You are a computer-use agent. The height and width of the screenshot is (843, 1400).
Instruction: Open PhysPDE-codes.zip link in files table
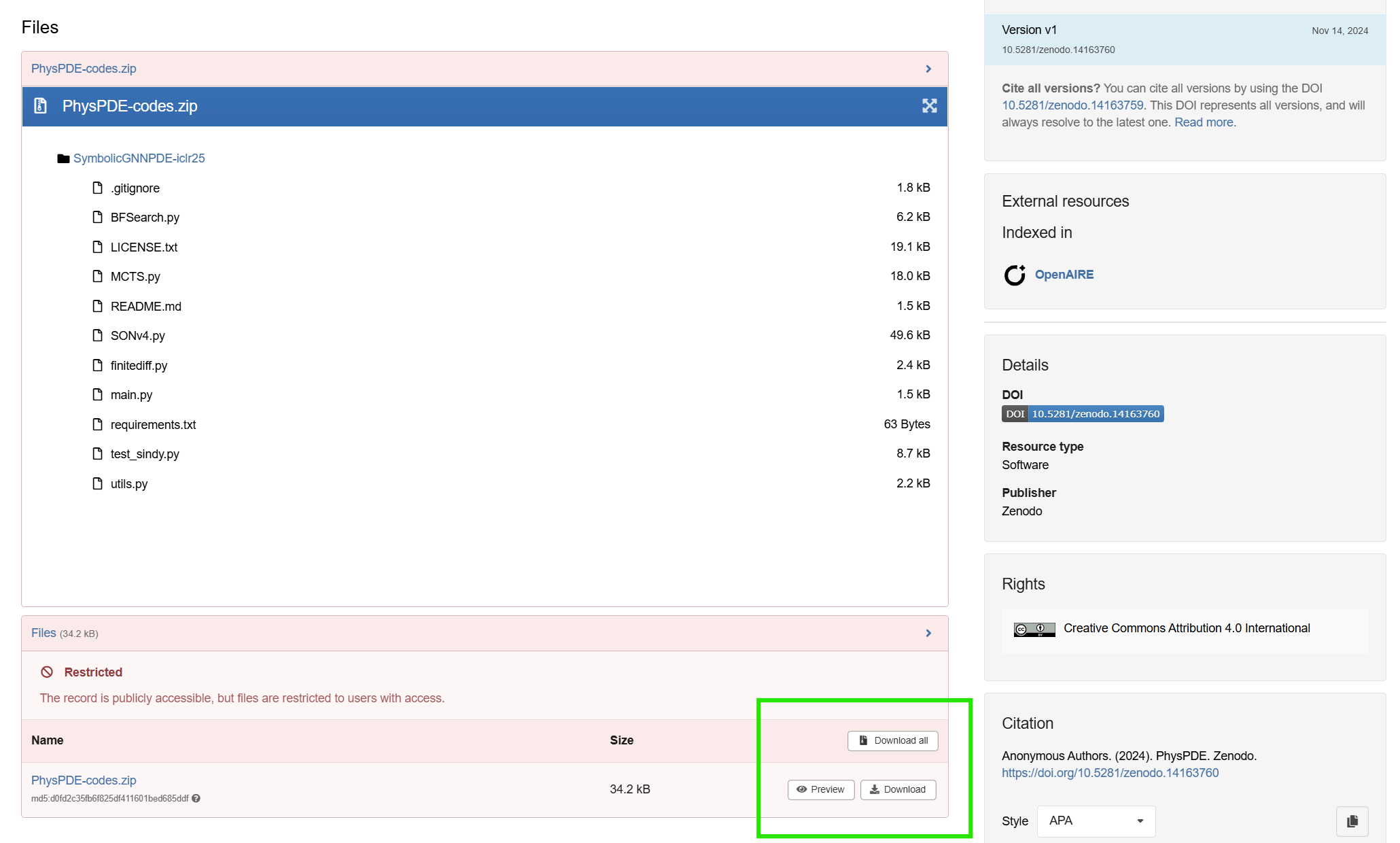coord(84,780)
